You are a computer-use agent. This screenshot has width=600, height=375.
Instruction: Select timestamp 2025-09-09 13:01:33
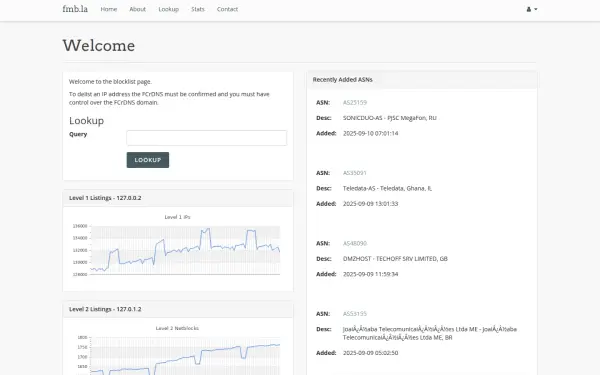coord(370,204)
